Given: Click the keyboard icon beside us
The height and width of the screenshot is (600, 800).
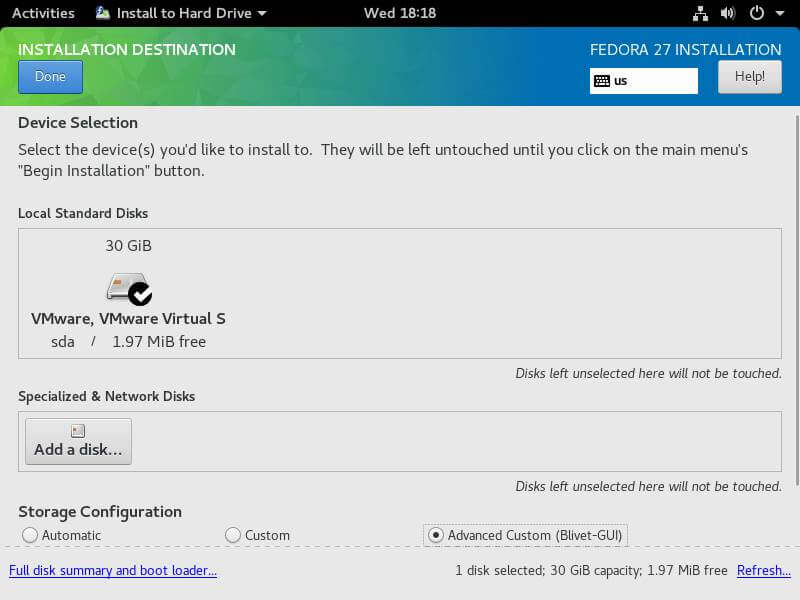Looking at the screenshot, I should [602, 81].
